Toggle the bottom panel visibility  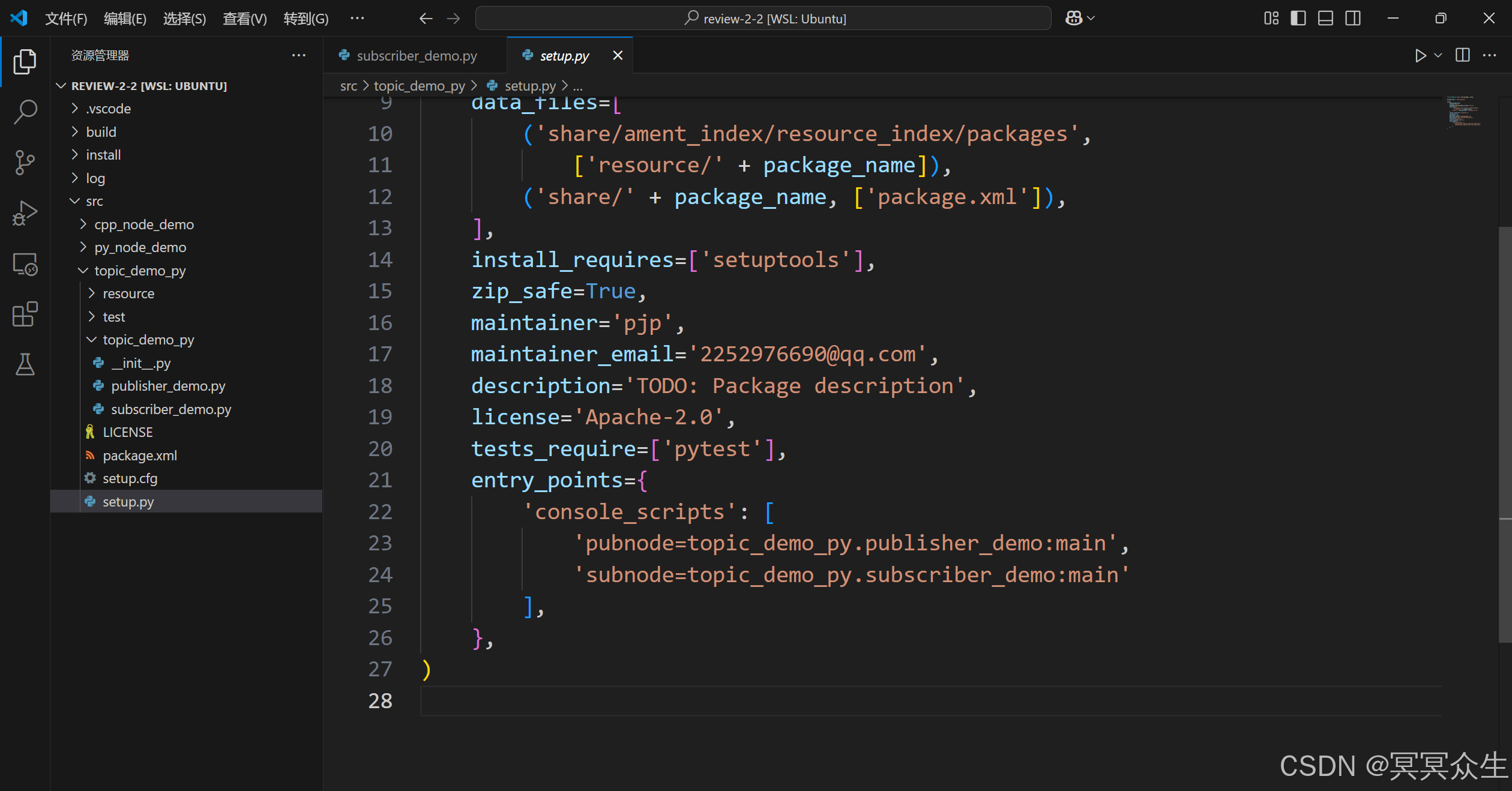[x=1325, y=19]
